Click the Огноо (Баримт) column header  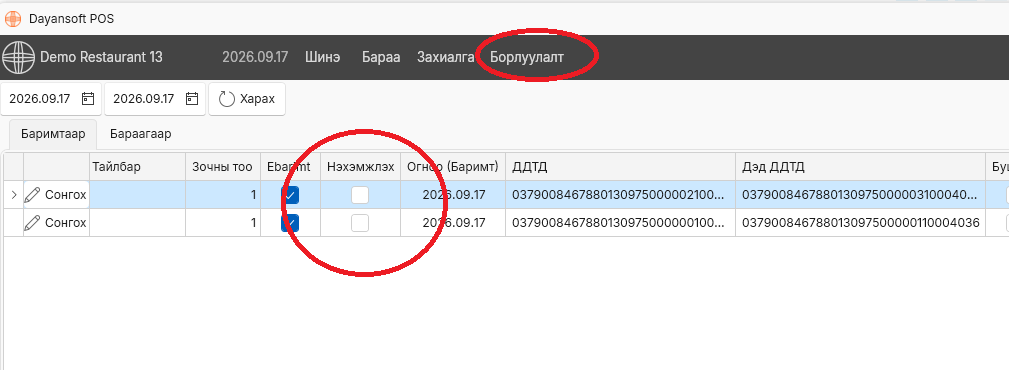(453, 167)
